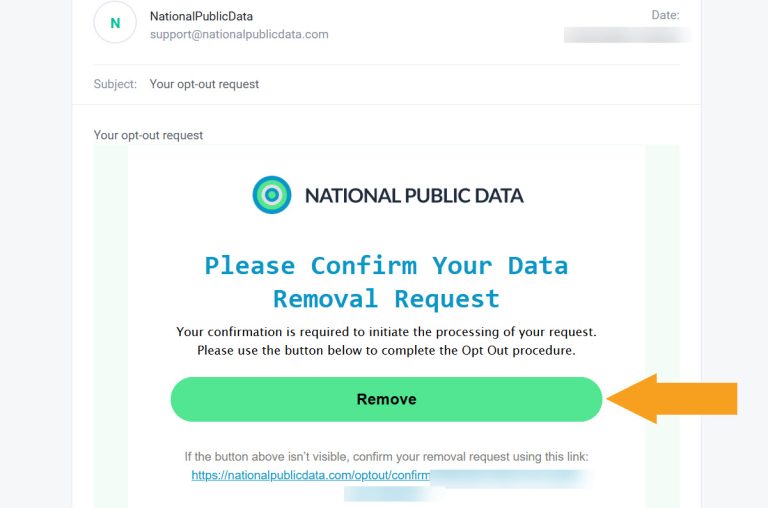The image size is (768, 508).
Task: Click the "NATIONAL PUBLIC DATA" wordmark
Action: pyautogui.click(x=414, y=196)
